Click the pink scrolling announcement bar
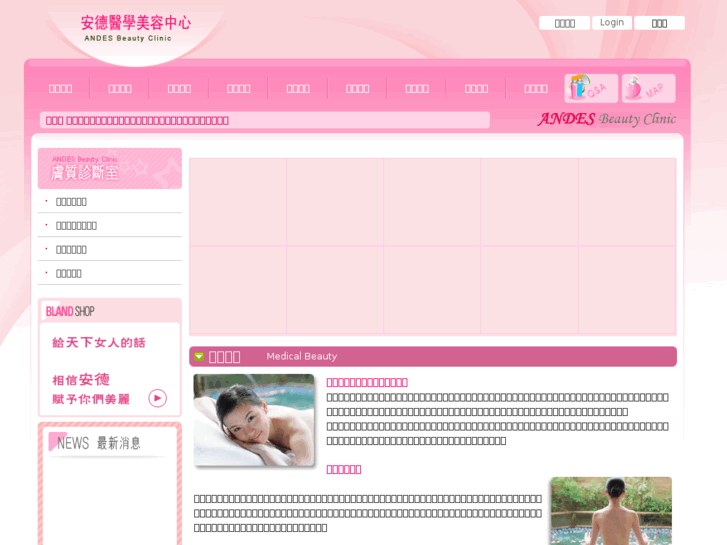Viewport: 727px width, 545px height. 265,120
